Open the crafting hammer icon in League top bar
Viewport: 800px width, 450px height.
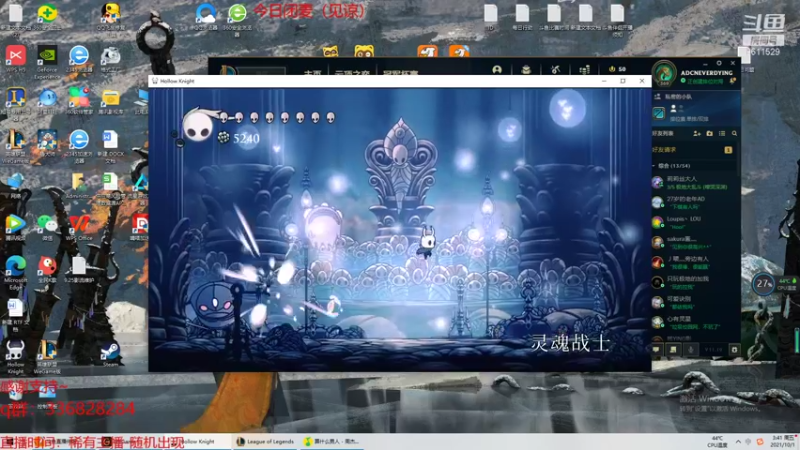click(x=556, y=69)
